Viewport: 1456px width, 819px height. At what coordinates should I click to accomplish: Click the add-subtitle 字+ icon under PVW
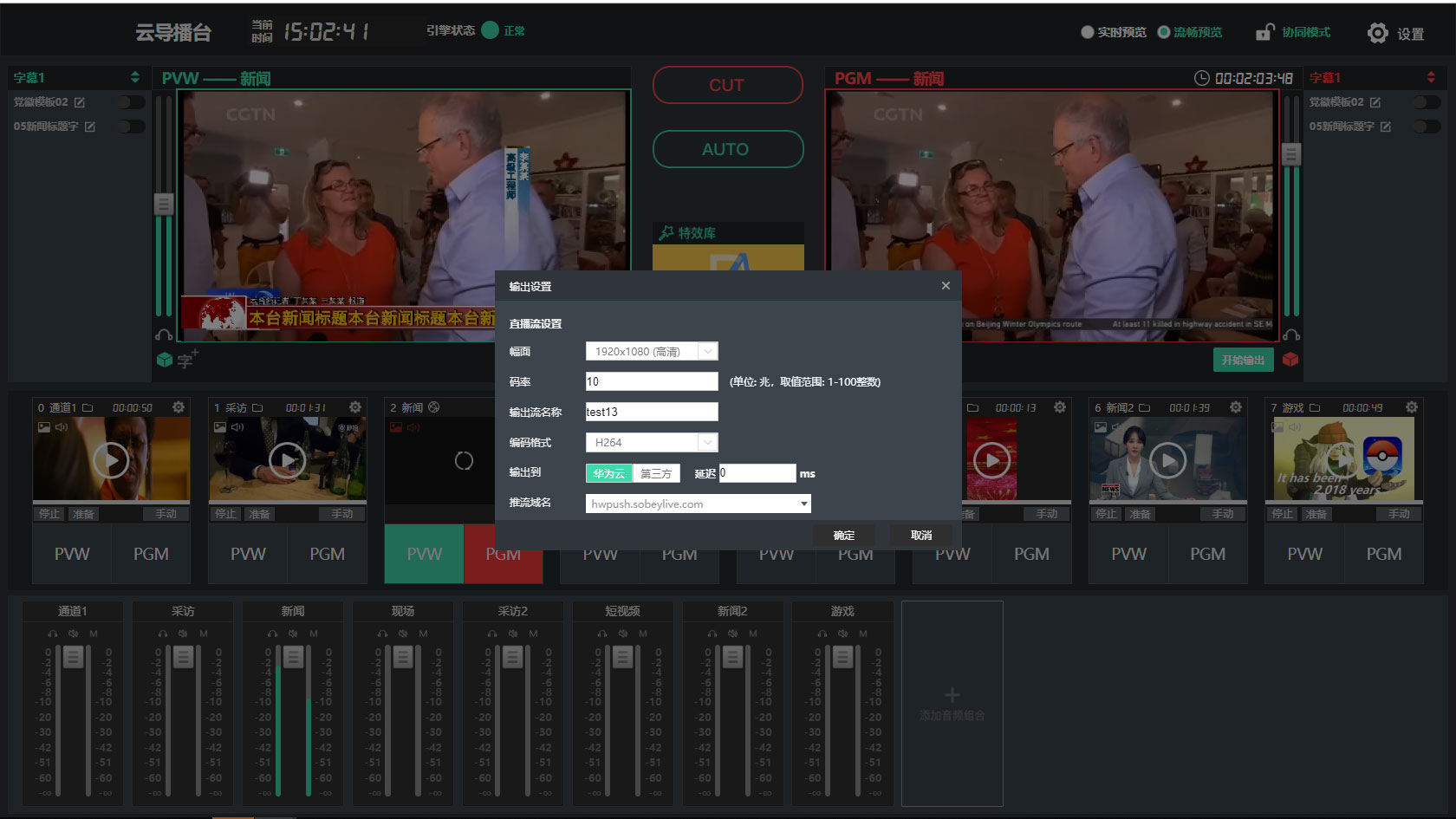point(187,359)
